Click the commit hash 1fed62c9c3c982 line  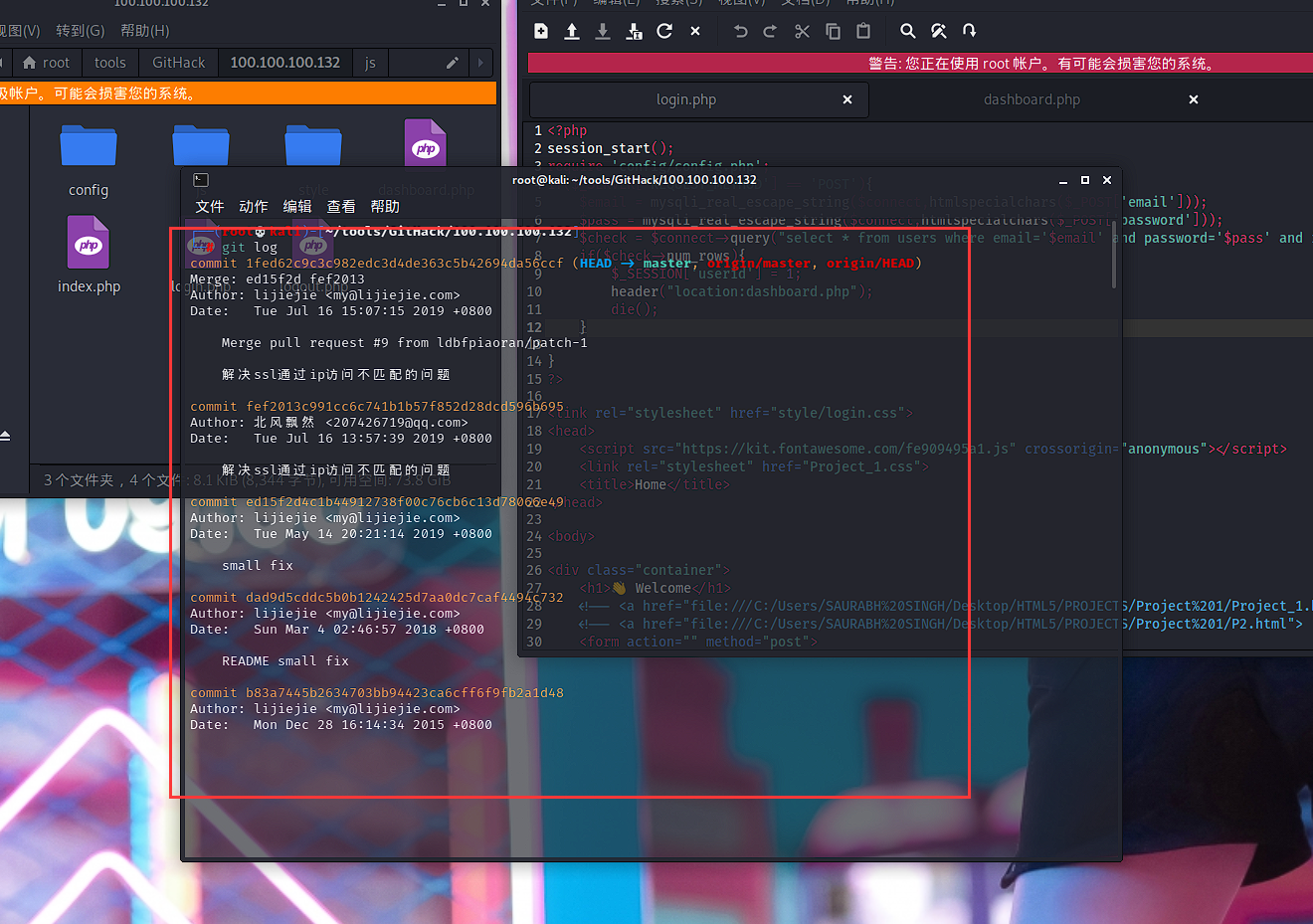556,264
